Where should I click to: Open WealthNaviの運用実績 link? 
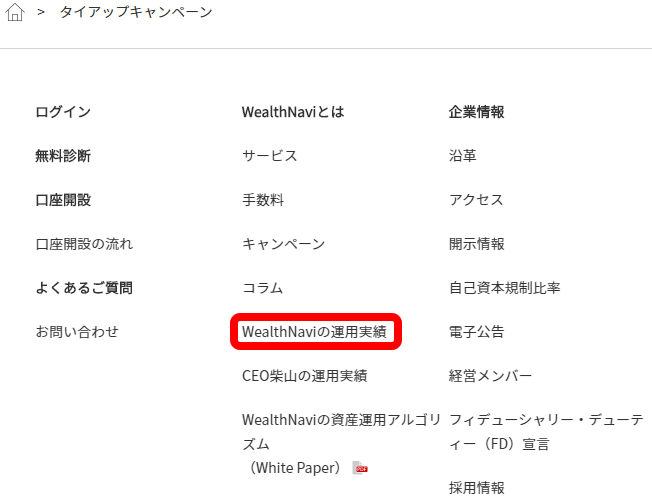click(x=314, y=332)
